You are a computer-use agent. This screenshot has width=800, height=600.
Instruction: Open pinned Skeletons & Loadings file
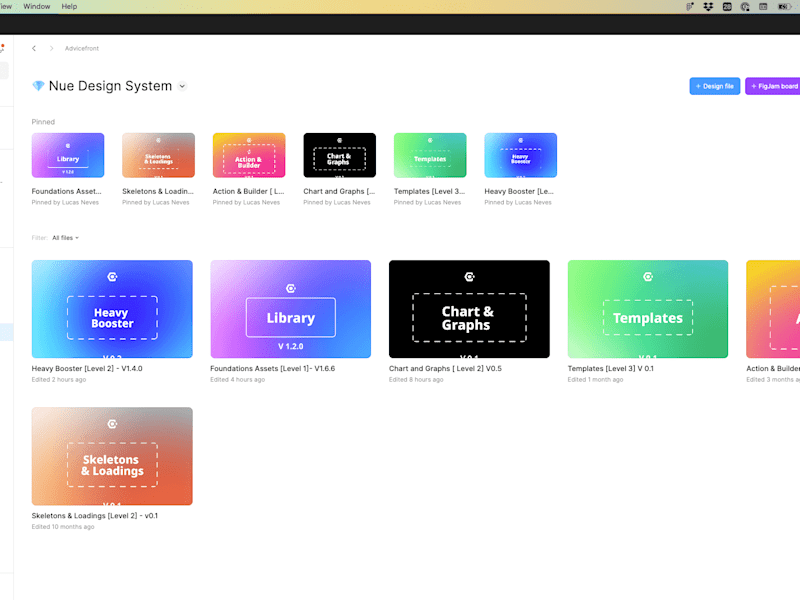click(x=158, y=155)
